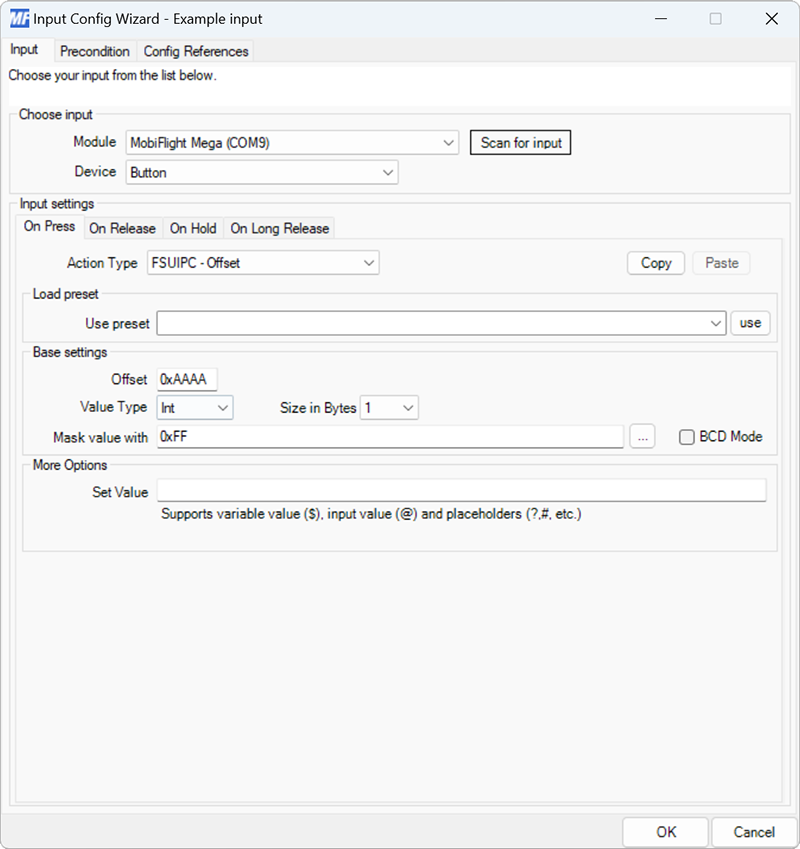Click the Set Value input field
The image size is (800, 849).
(x=460, y=491)
